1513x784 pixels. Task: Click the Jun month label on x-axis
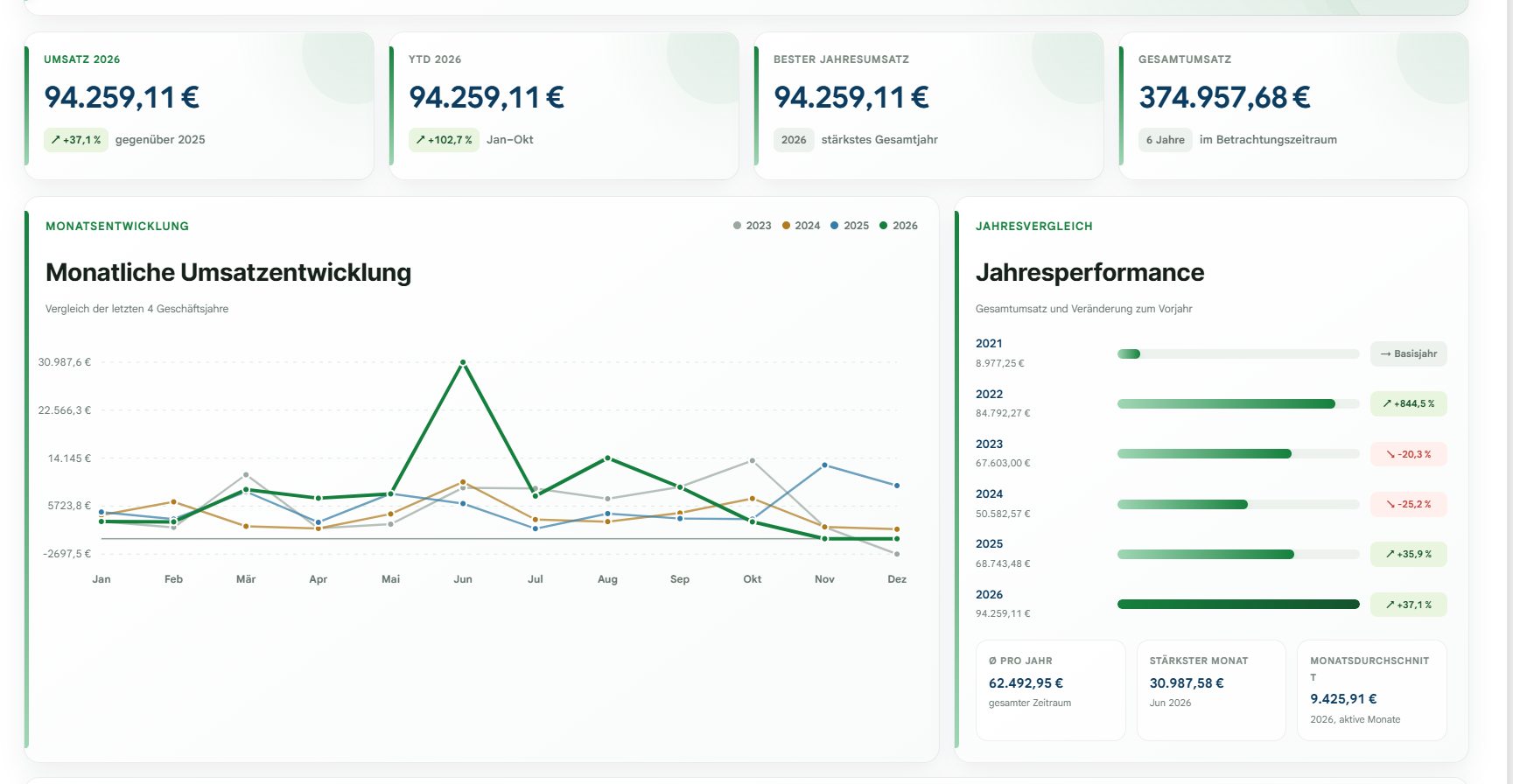463,579
